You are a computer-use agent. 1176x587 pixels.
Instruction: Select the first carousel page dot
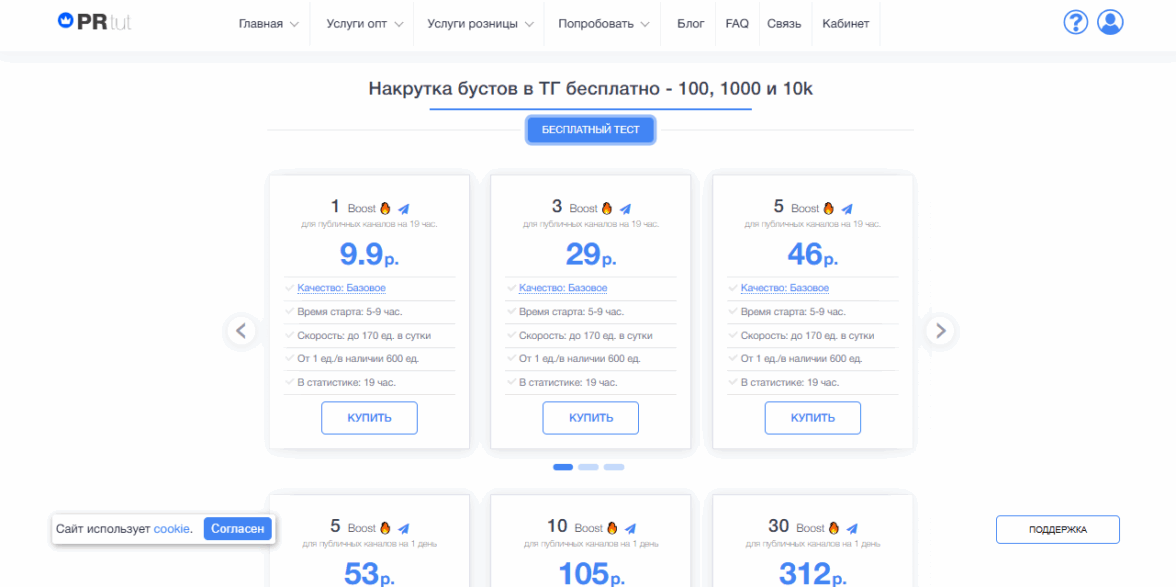[563, 467]
